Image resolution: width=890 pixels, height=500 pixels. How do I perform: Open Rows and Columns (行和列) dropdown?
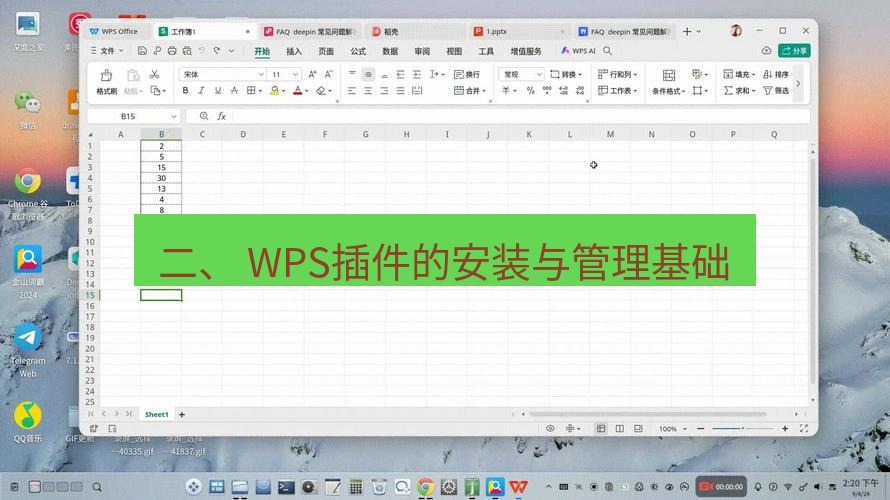(618, 74)
